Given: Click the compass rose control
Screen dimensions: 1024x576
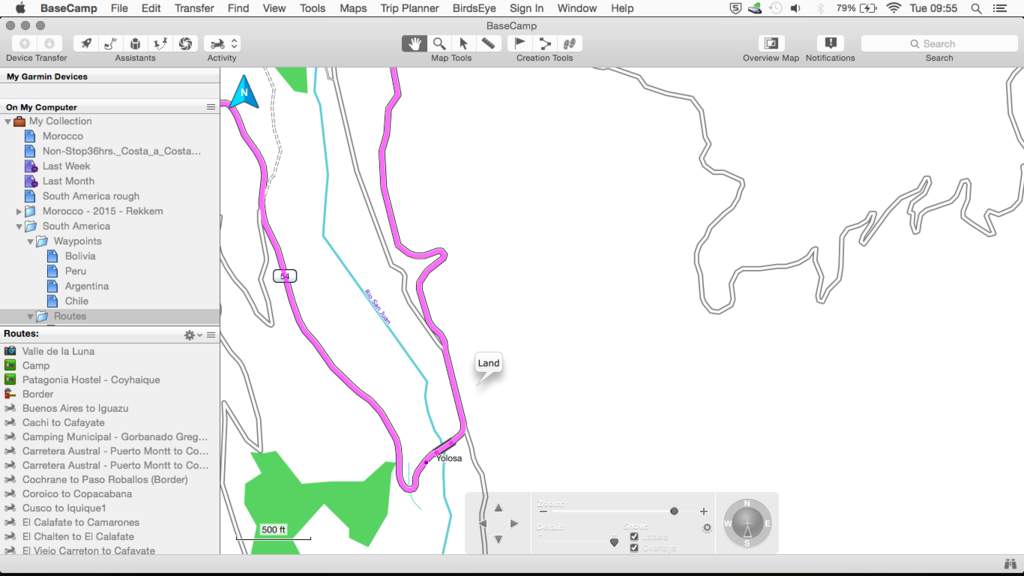Looking at the screenshot, I should pyautogui.click(x=748, y=523).
